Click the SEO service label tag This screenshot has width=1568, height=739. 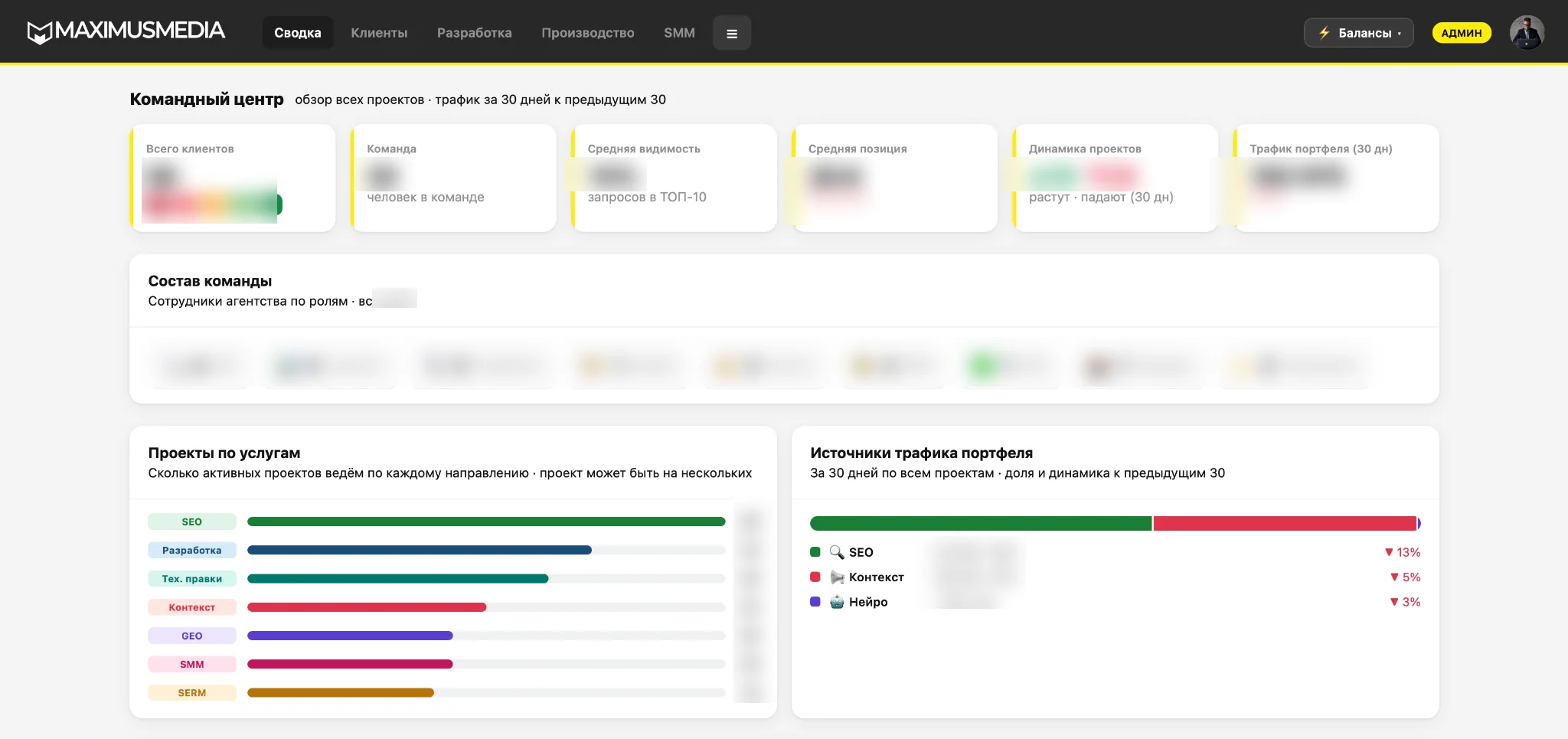(x=192, y=522)
